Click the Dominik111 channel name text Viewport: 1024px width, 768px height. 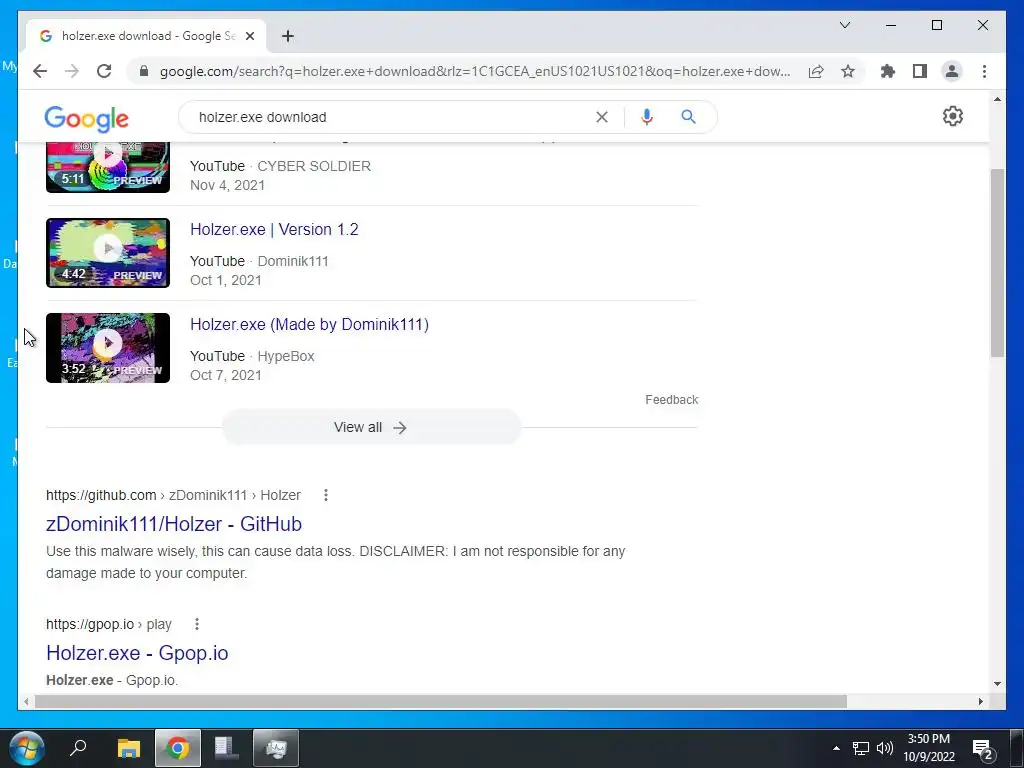(293, 261)
